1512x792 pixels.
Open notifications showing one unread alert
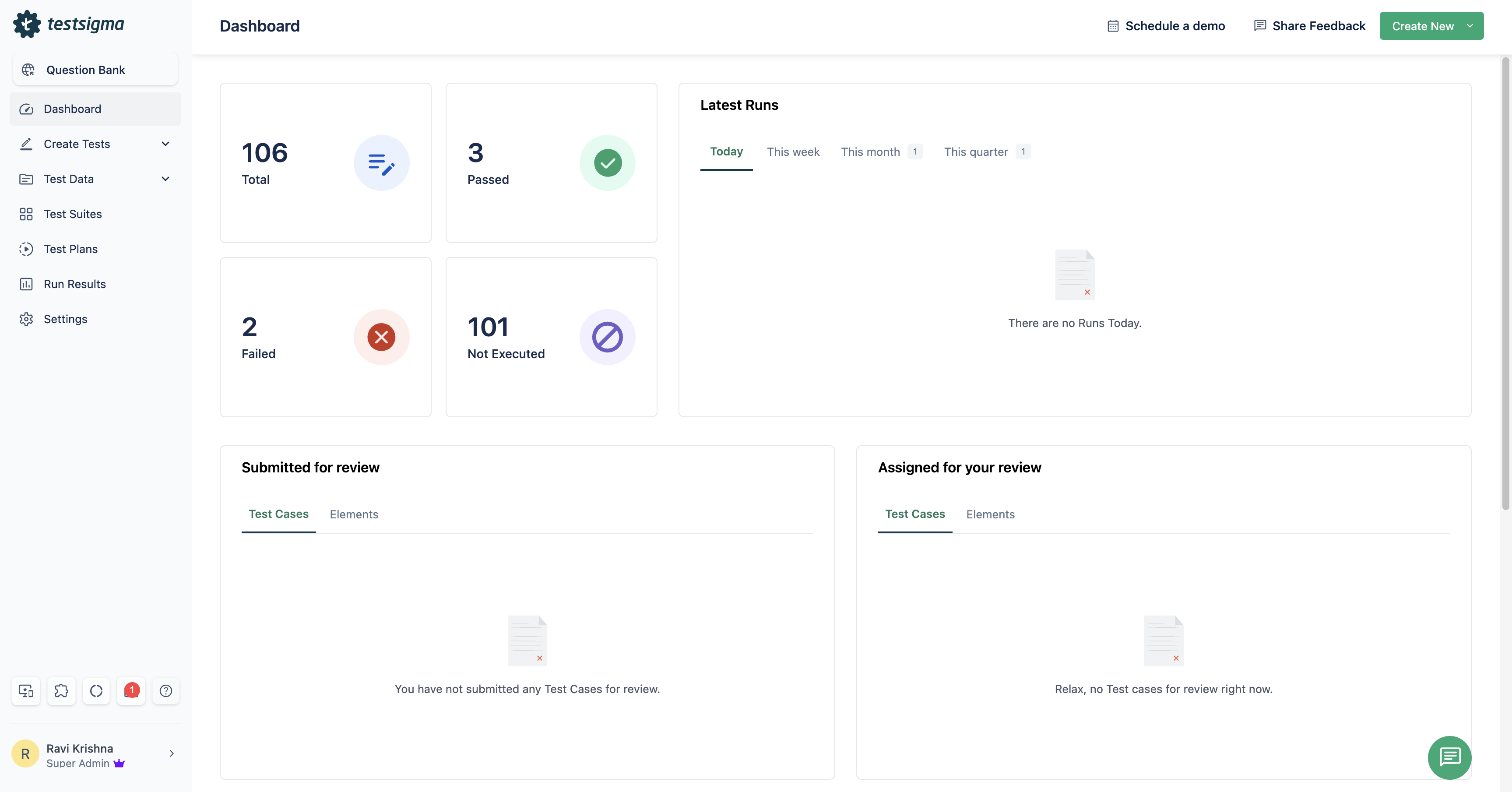pos(131,691)
